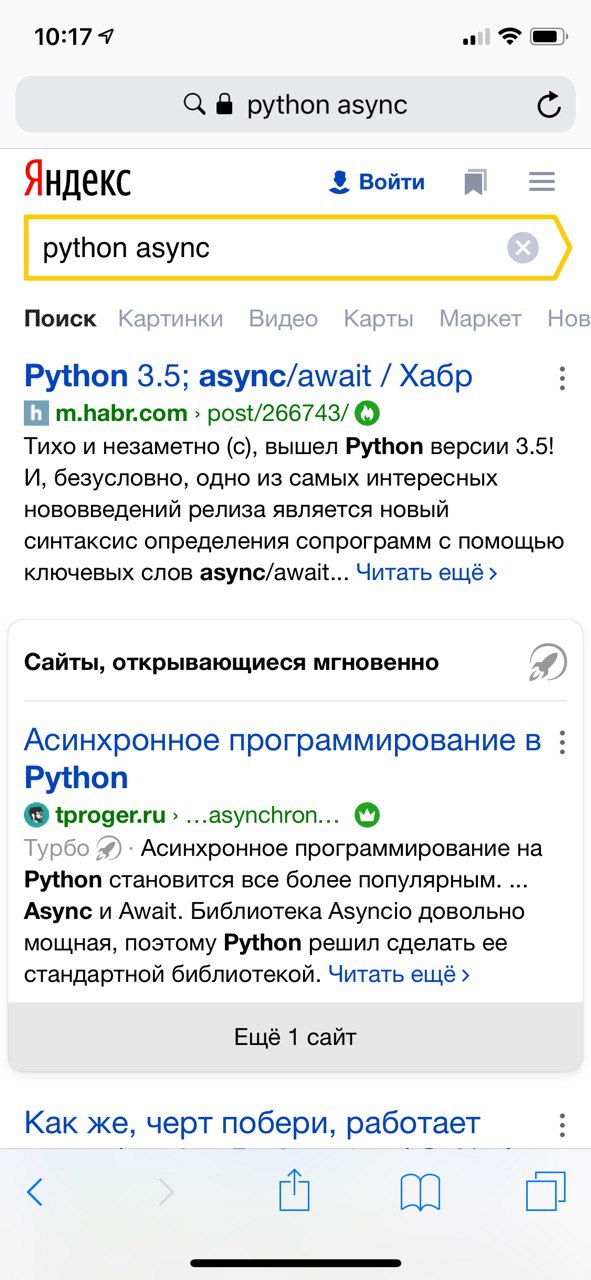This screenshot has width=591, height=1280.
Task: Show open Safari tabs
Action: pyautogui.click(x=546, y=1192)
